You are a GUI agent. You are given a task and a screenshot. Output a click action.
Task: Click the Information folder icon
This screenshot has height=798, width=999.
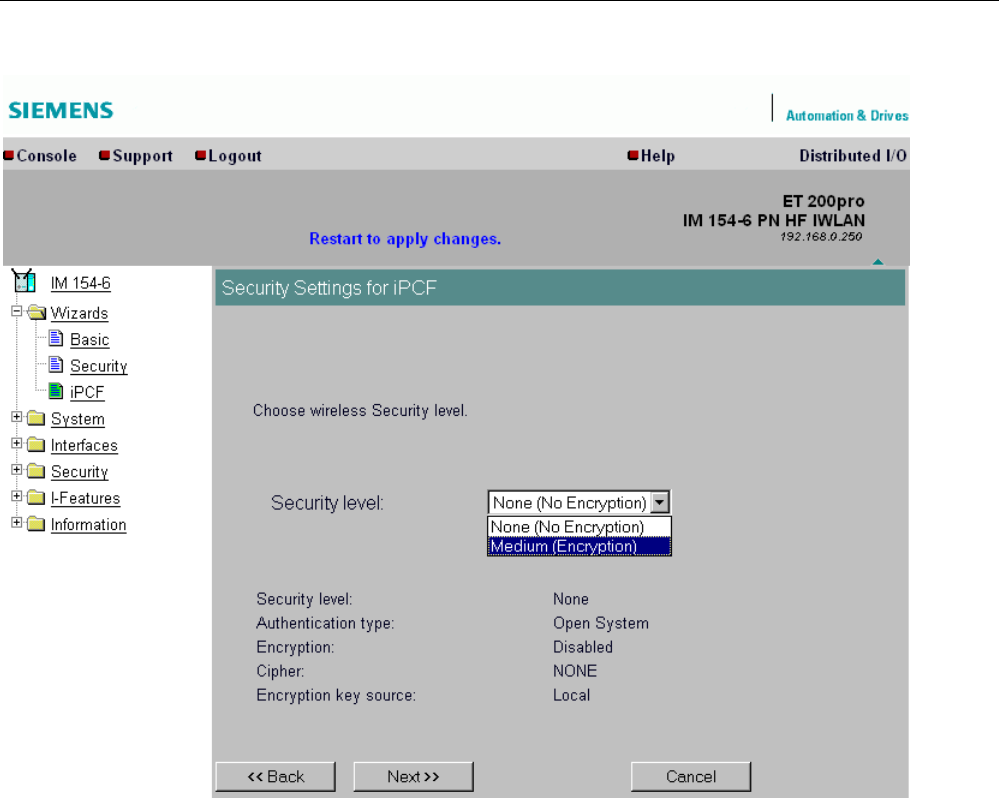[x=36, y=524]
